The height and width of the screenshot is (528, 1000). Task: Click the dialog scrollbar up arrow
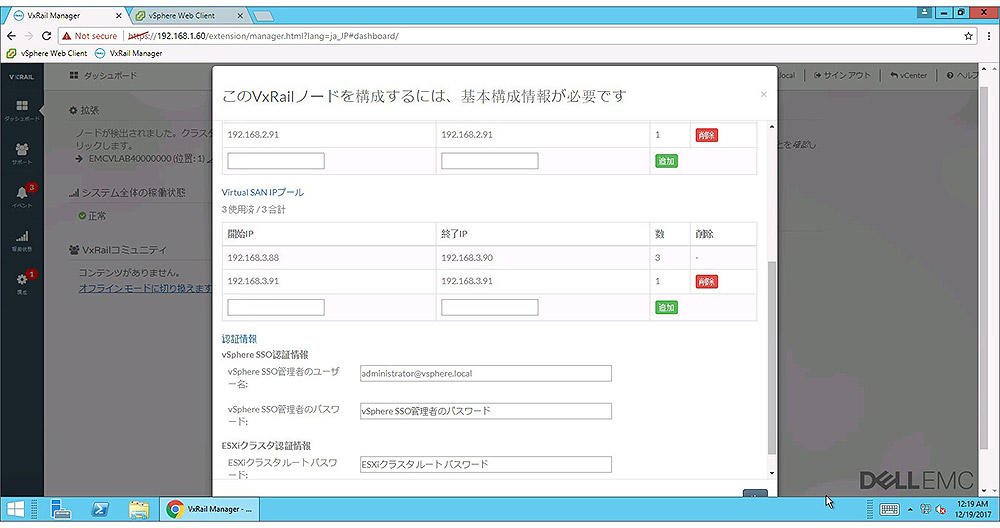pos(772,127)
